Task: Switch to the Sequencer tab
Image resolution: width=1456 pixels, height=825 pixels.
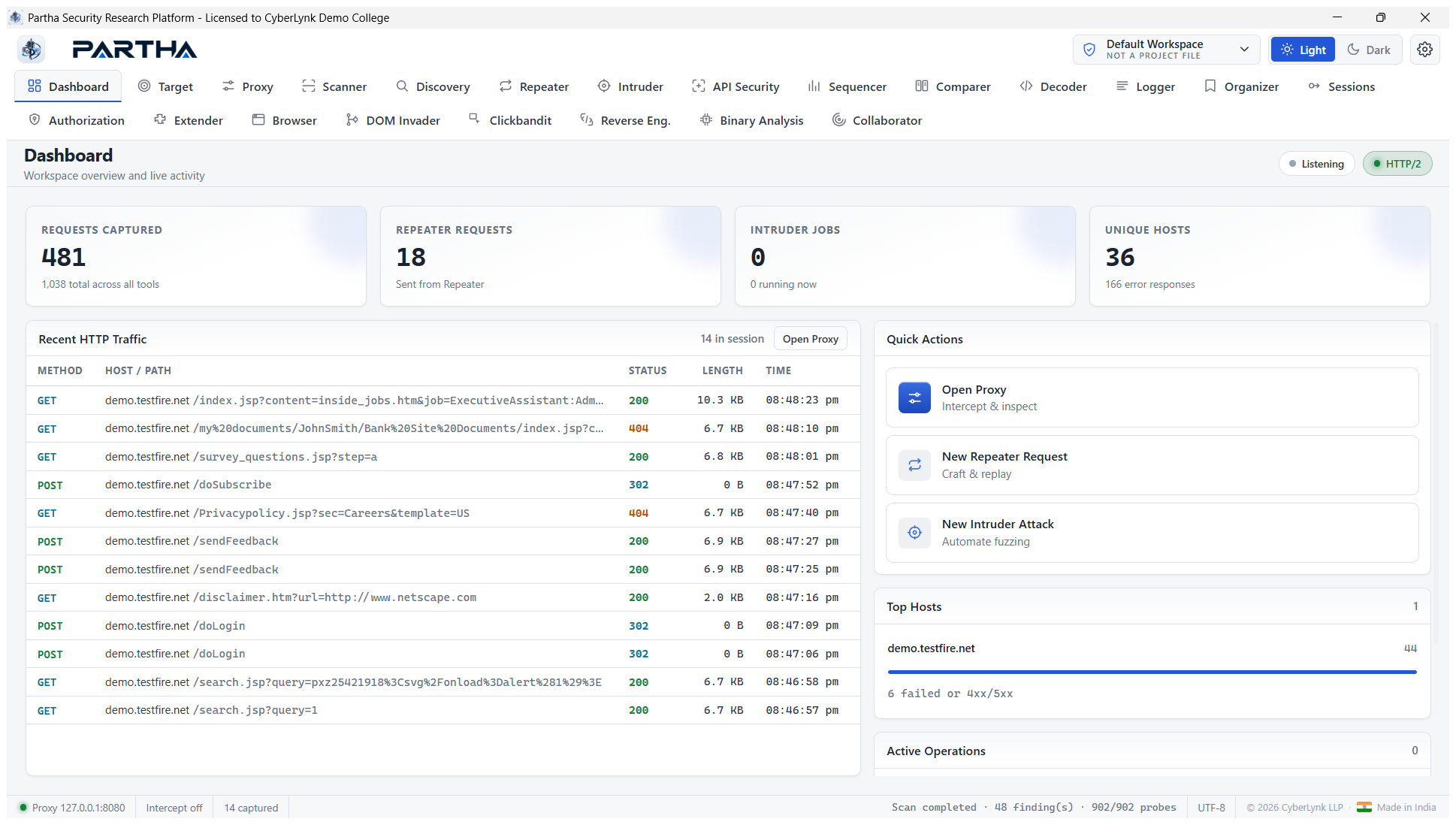Action: pos(847,86)
